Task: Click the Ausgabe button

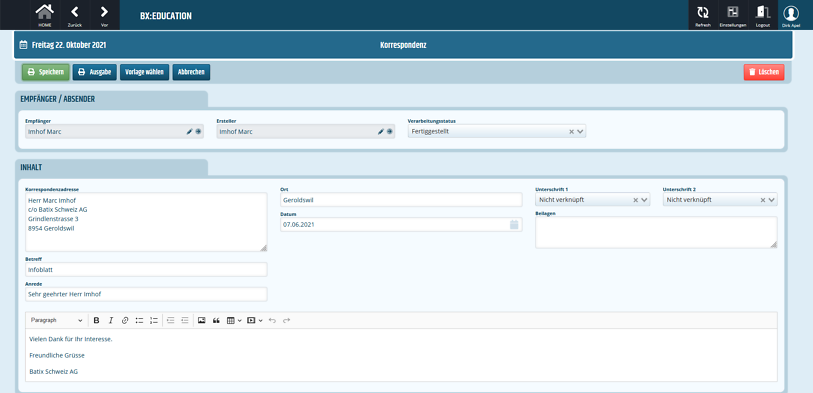Action: pos(94,73)
